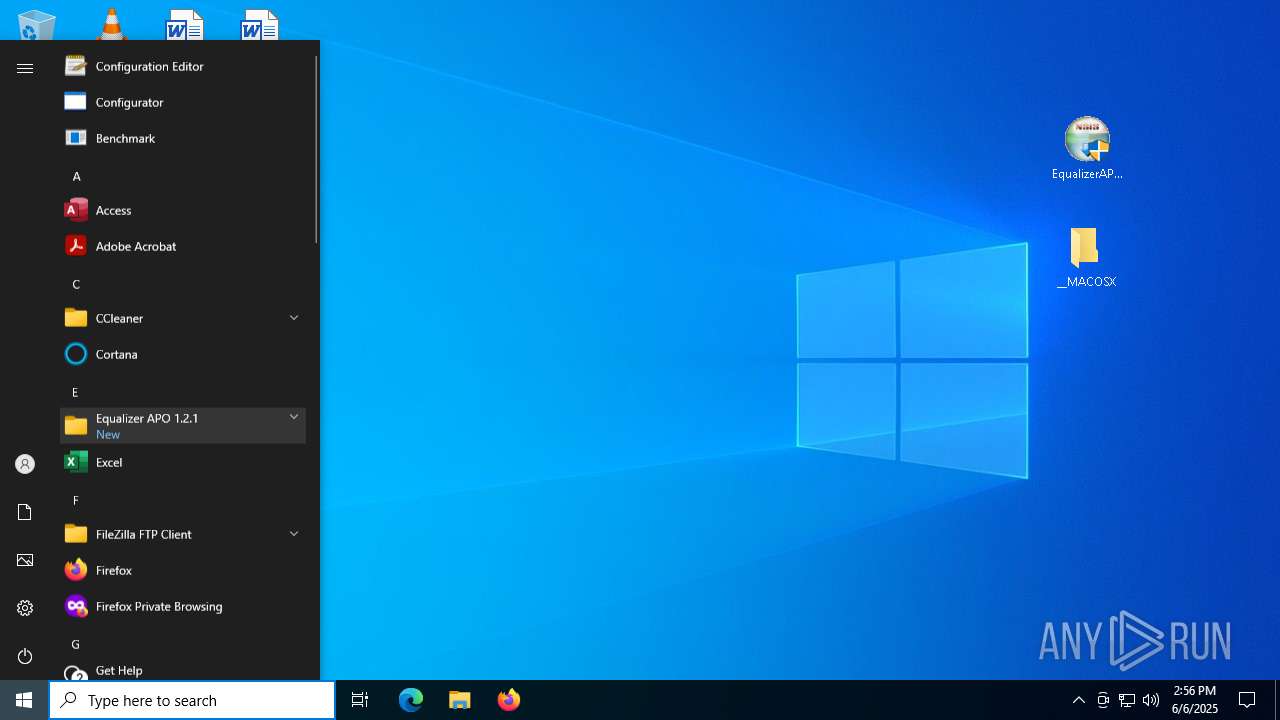Select the VLC media player desktop icon
The height and width of the screenshot is (720, 1280).
coord(111,24)
